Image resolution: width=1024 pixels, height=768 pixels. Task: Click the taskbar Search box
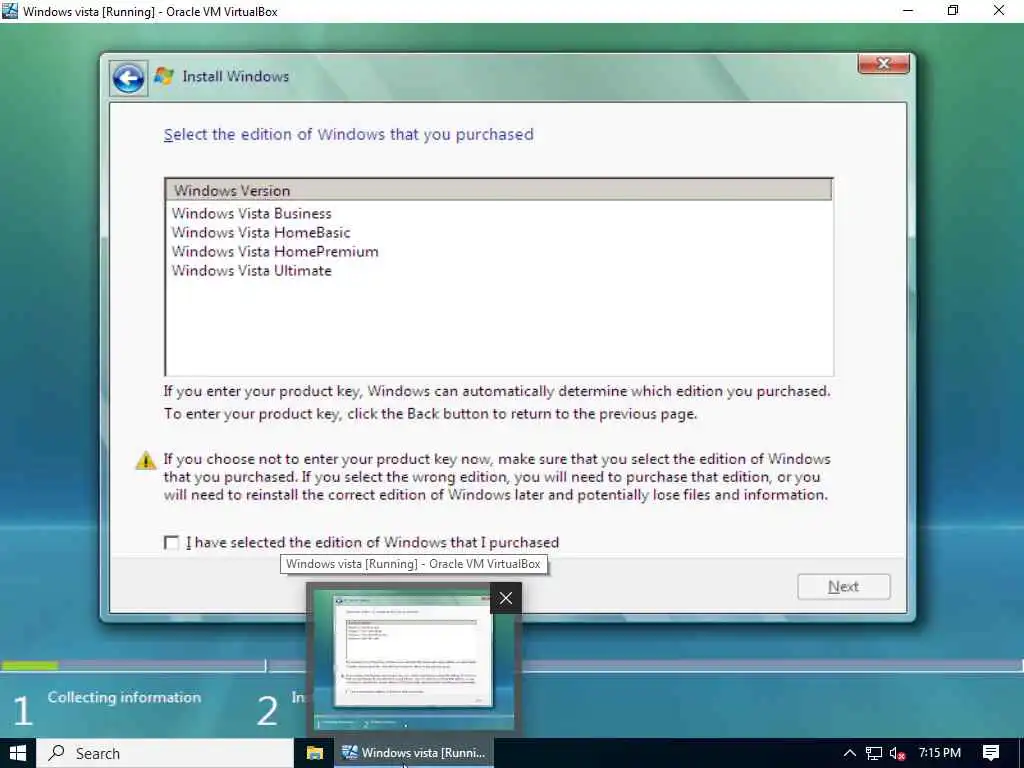(x=165, y=753)
